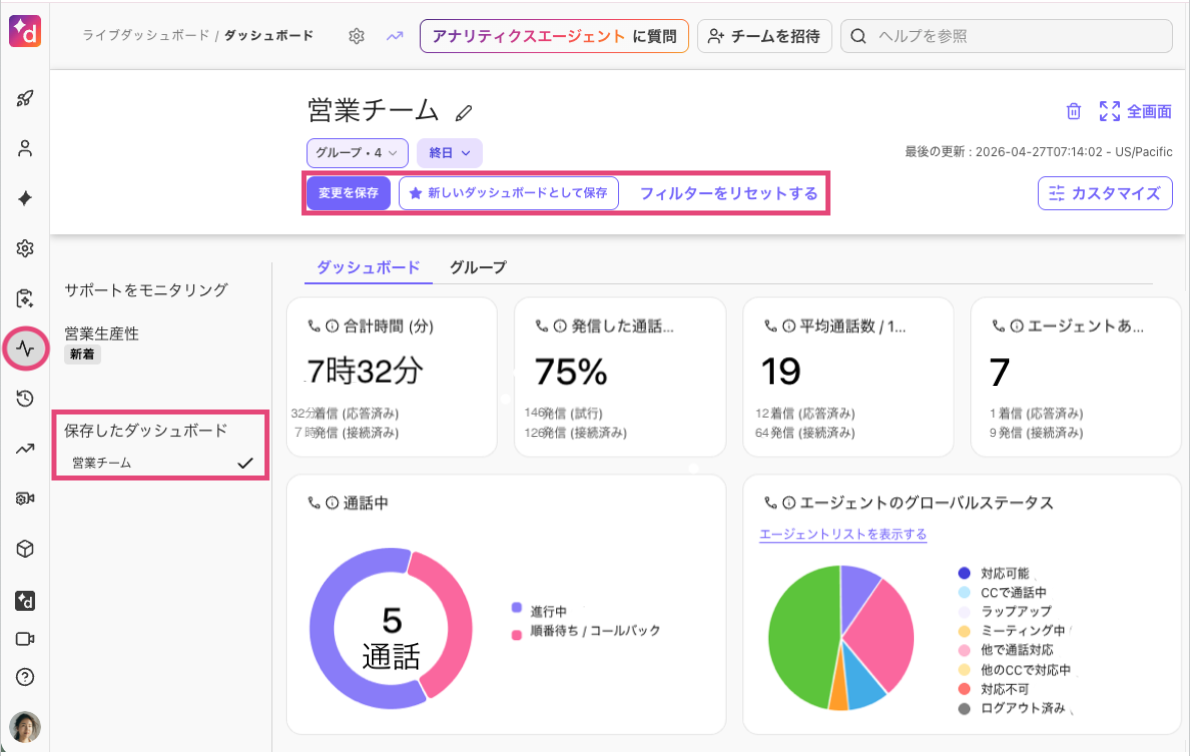The height and width of the screenshot is (756, 1190).
Task: Click the 75% value
Action: [571, 372]
